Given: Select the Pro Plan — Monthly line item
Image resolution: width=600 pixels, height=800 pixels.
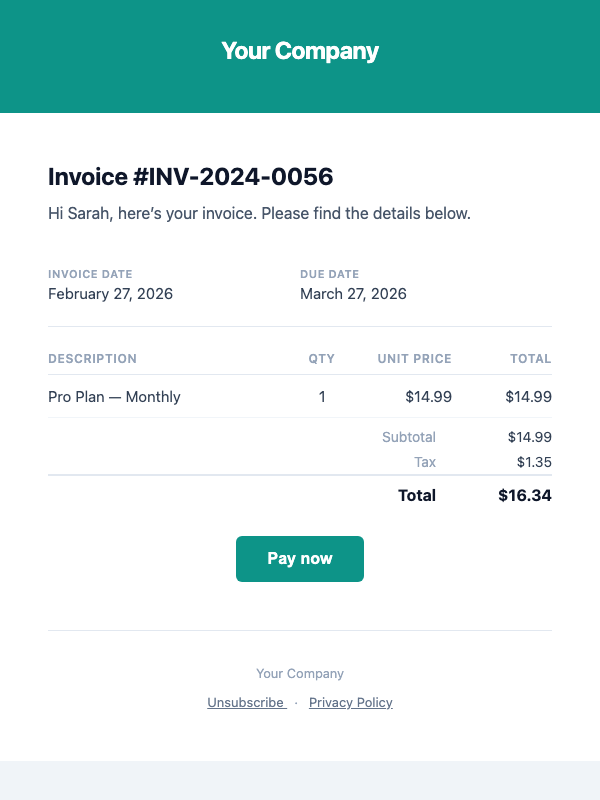Looking at the screenshot, I should pos(114,397).
